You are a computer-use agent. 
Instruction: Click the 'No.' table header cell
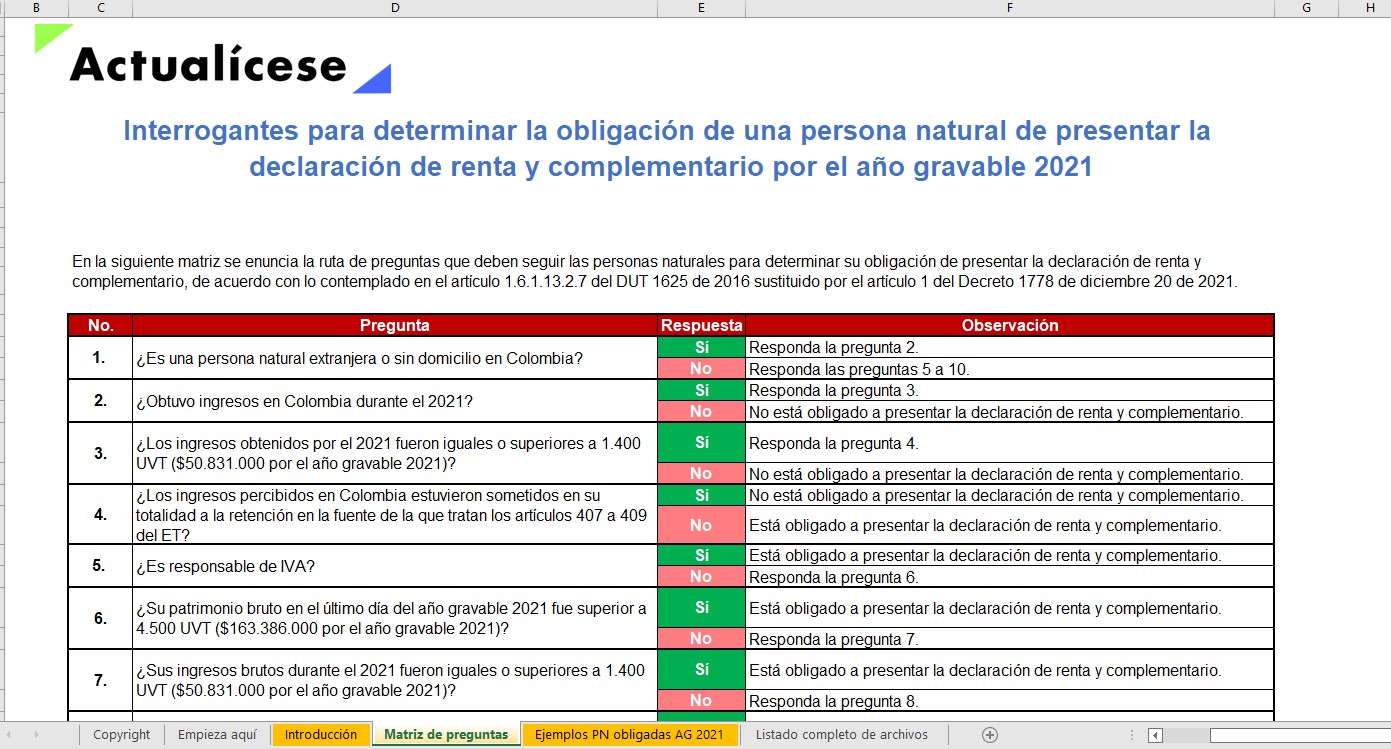point(100,325)
